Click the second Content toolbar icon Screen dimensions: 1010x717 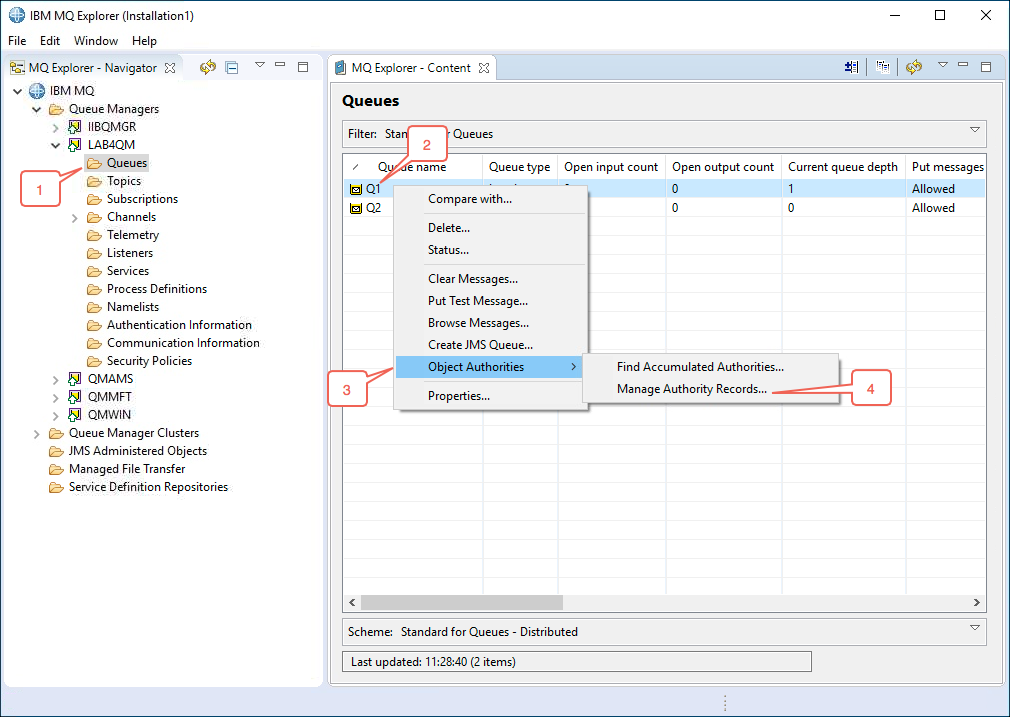(x=883, y=66)
